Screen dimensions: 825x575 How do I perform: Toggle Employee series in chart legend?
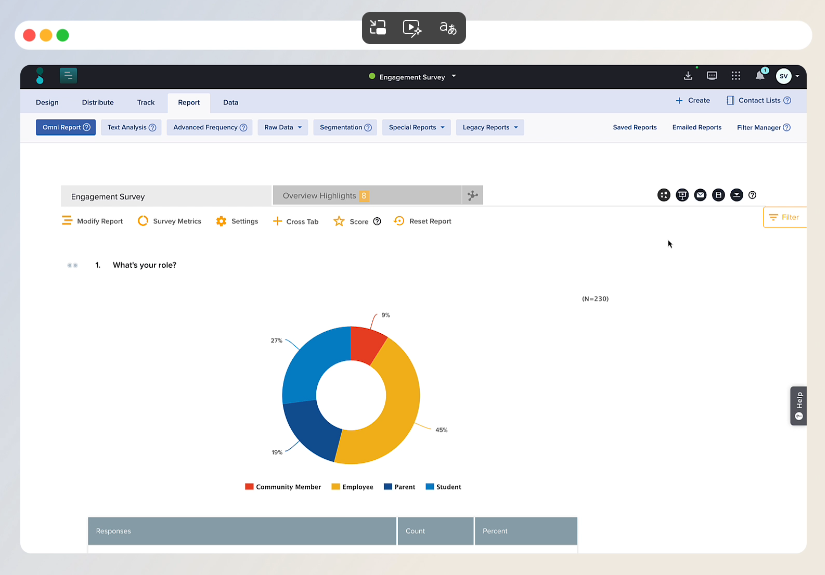[x=352, y=487]
